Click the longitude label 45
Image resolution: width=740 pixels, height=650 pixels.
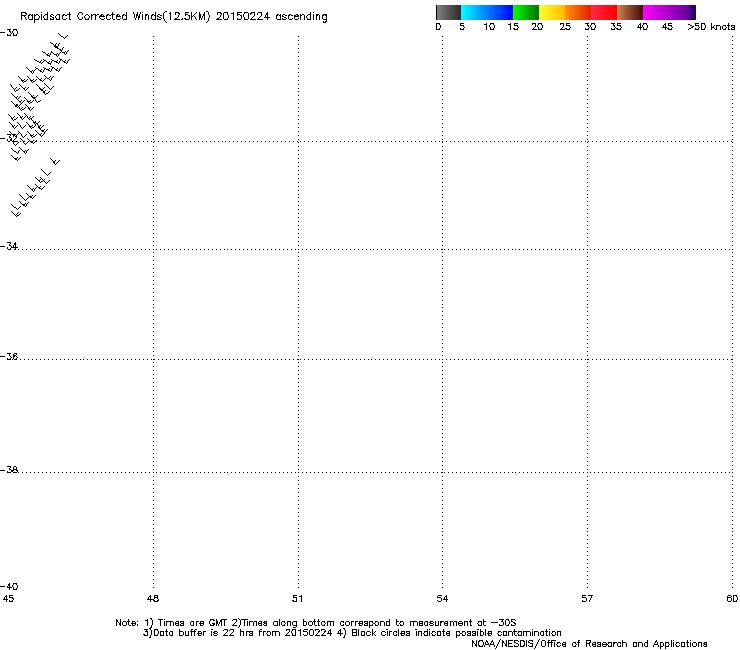point(8,599)
